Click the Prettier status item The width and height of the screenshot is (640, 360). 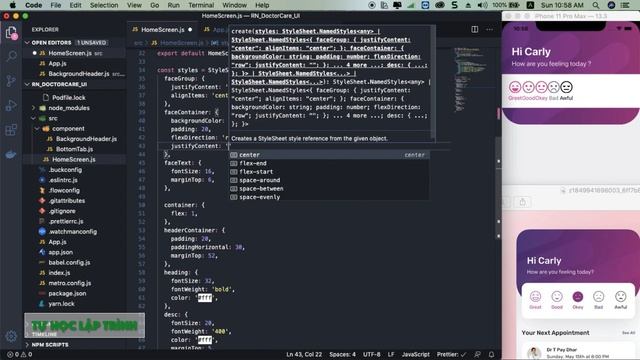tap(451, 354)
